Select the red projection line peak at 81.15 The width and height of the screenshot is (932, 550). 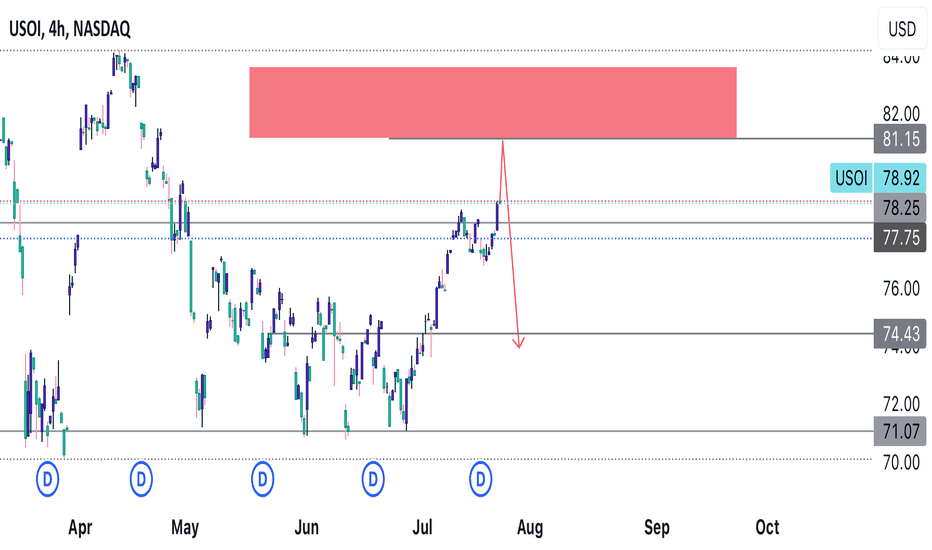503,142
